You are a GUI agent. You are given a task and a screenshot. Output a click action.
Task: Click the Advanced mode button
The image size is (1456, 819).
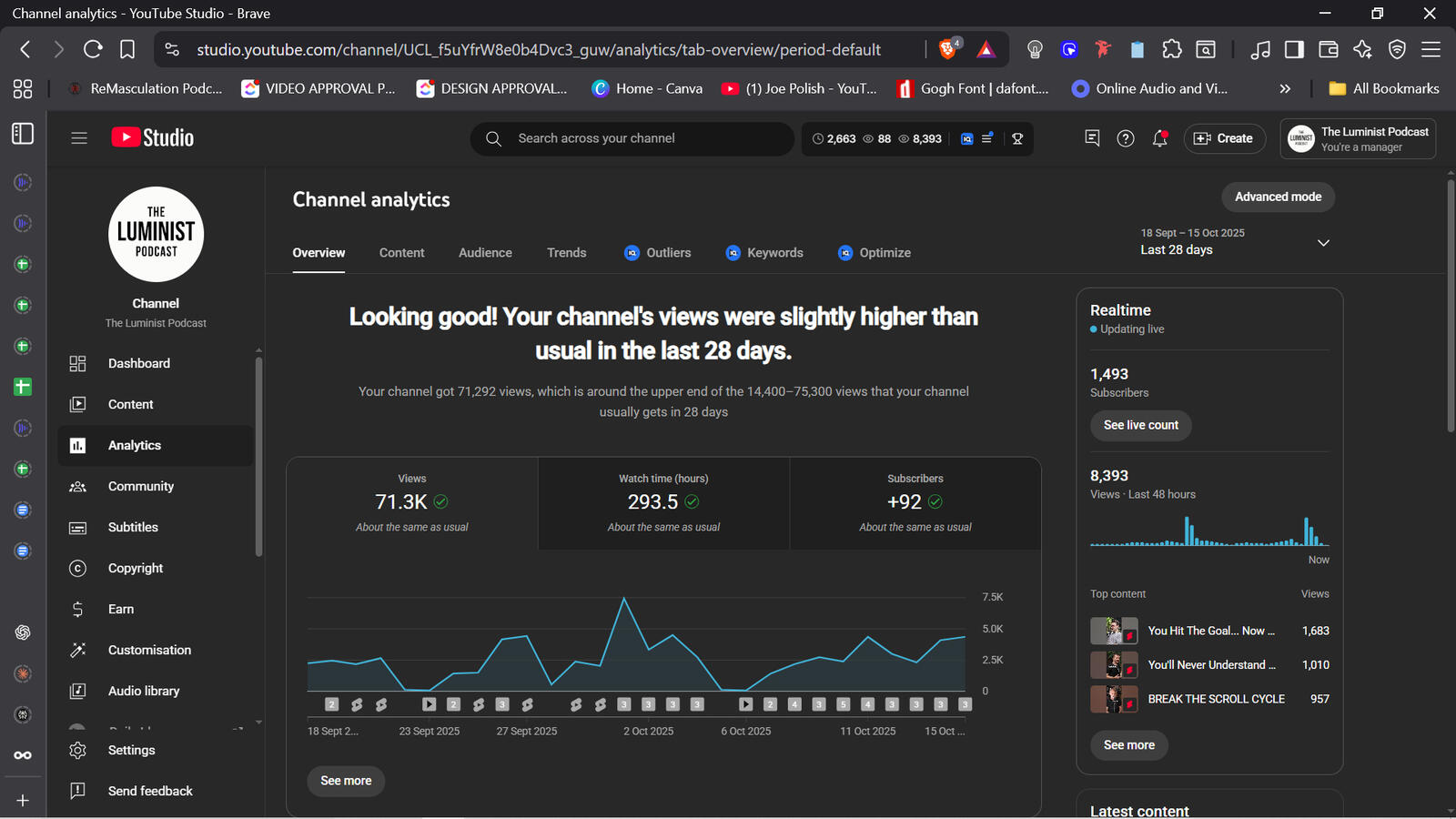pyautogui.click(x=1278, y=197)
